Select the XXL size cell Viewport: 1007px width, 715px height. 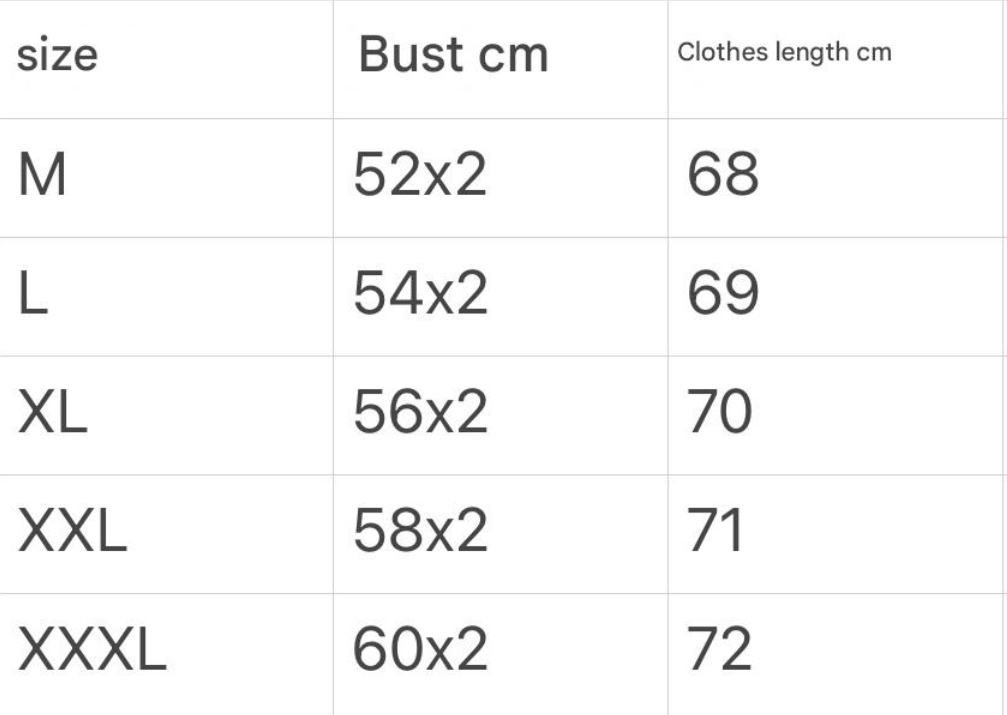(73, 533)
